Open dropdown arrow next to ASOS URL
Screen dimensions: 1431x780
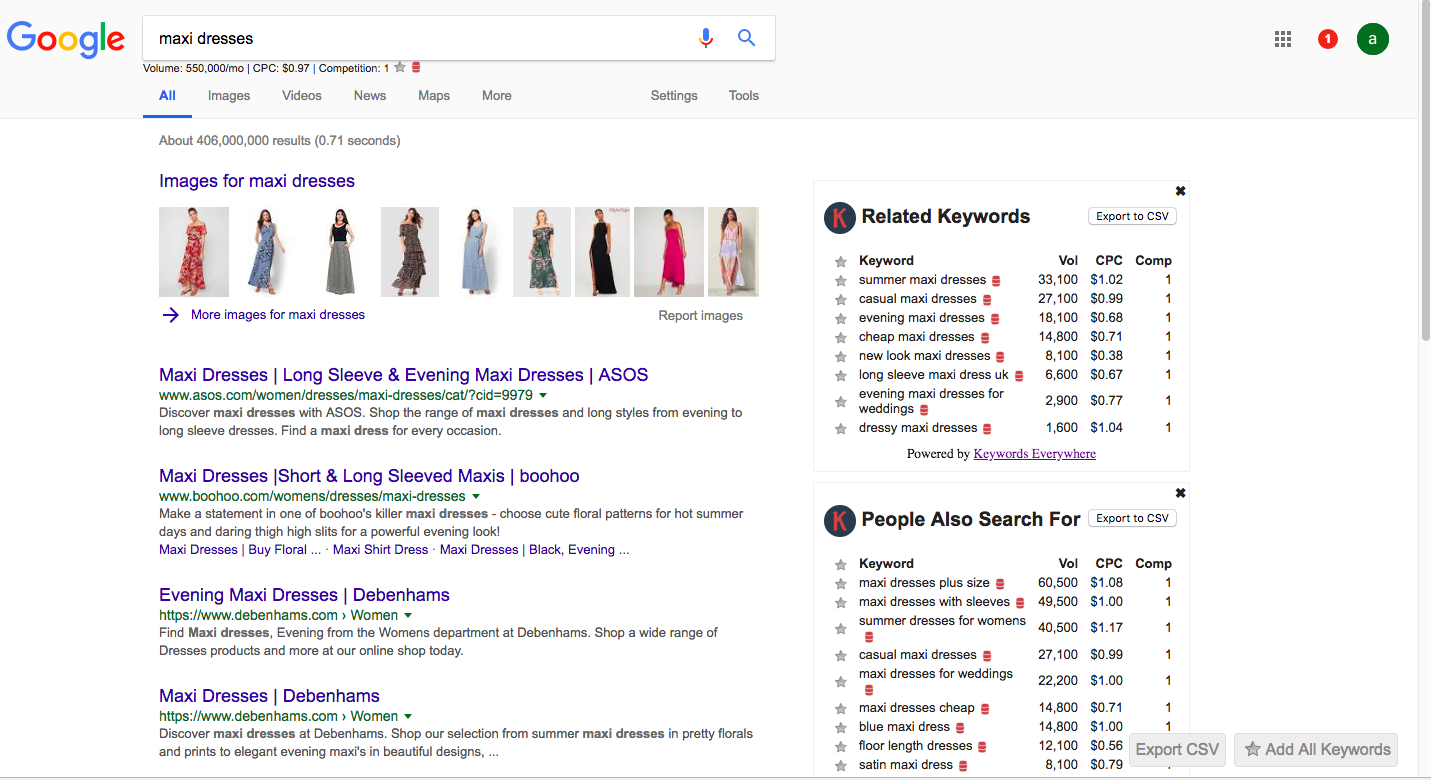point(543,396)
